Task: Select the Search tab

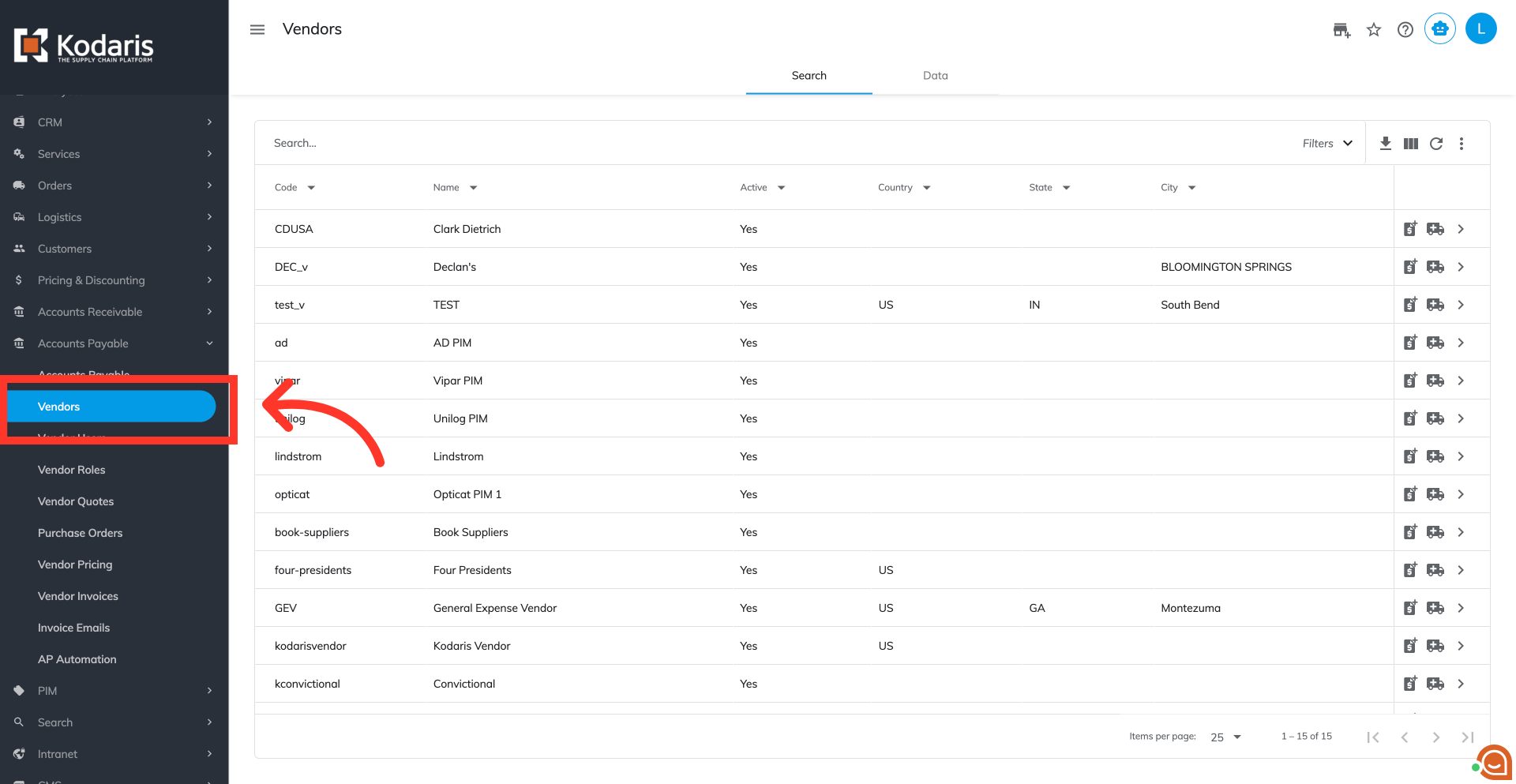Action: pos(809,76)
